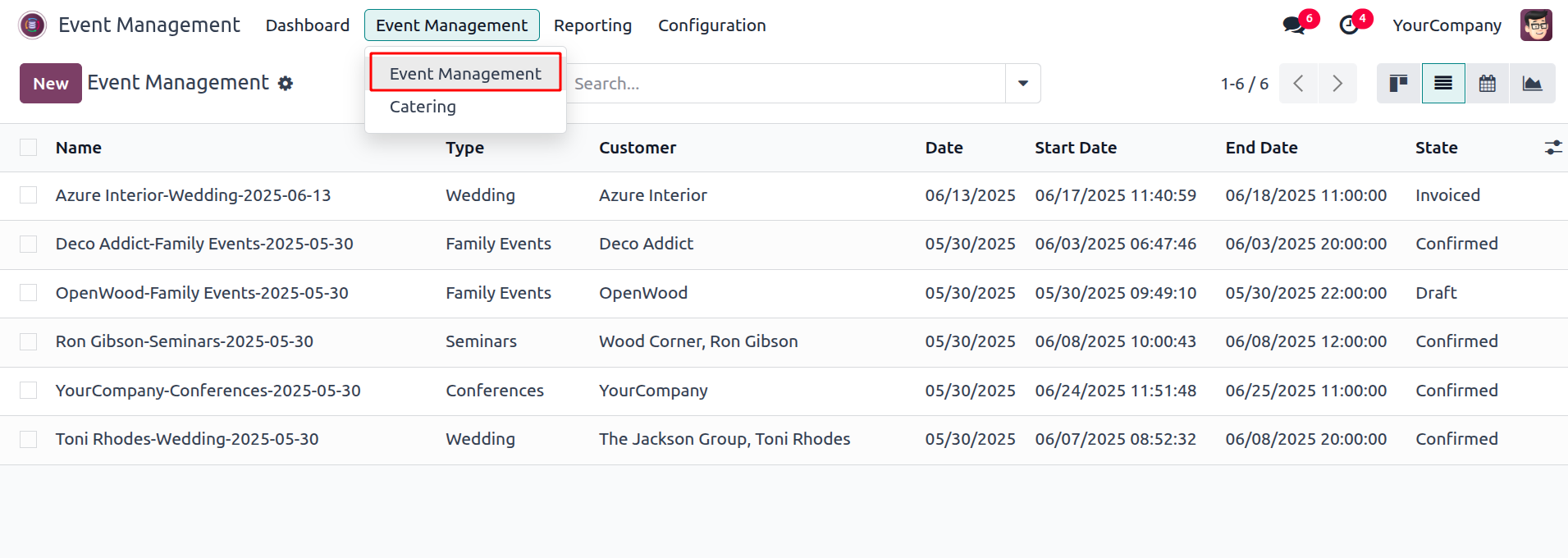Open the Configuration menu

click(x=711, y=25)
